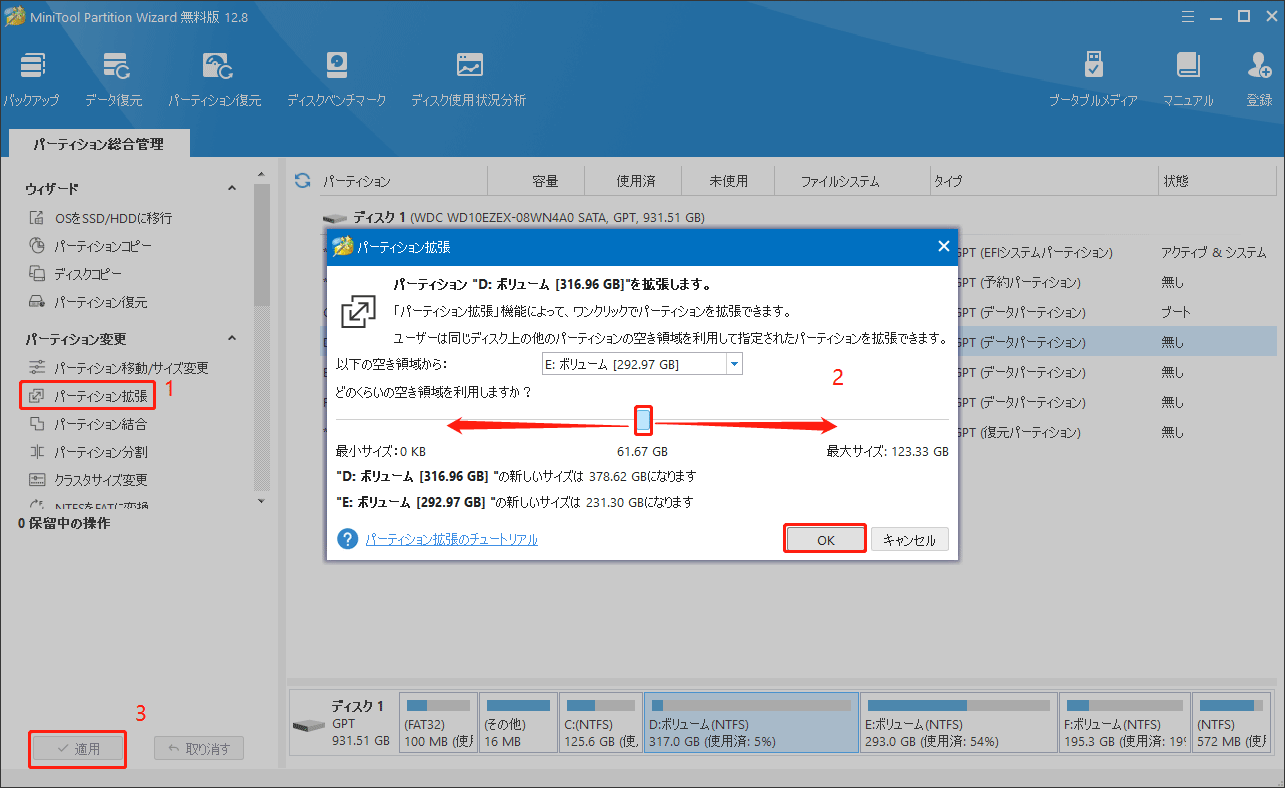Image resolution: width=1285 pixels, height=788 pixels.
Task: Select パーティション拡張 in the sidebar
Action: pos(87,396)
